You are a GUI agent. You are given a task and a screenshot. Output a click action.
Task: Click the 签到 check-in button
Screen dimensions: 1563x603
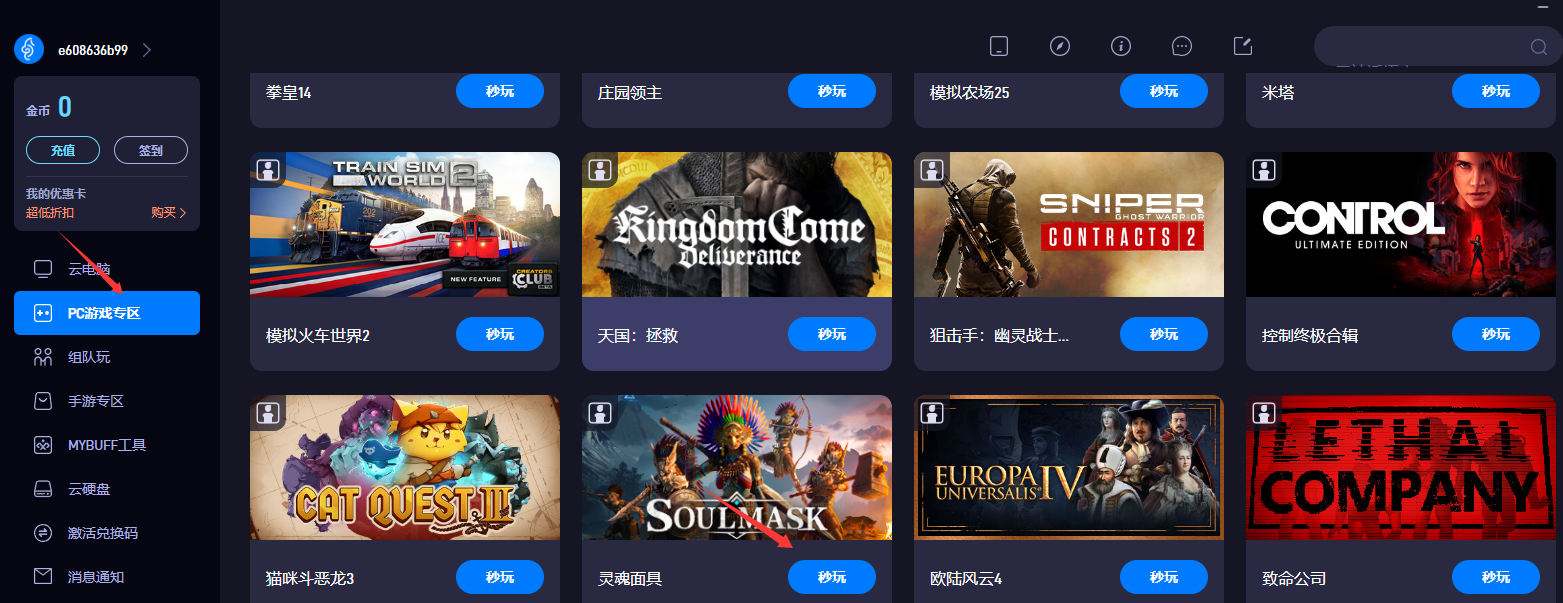[x=151, y=151]
